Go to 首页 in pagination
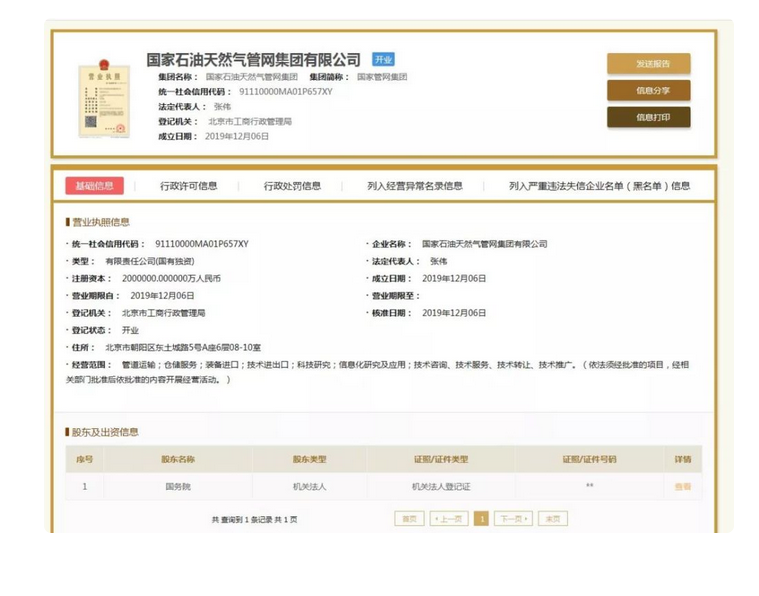 pyautogui.click(x=409, y=519)
